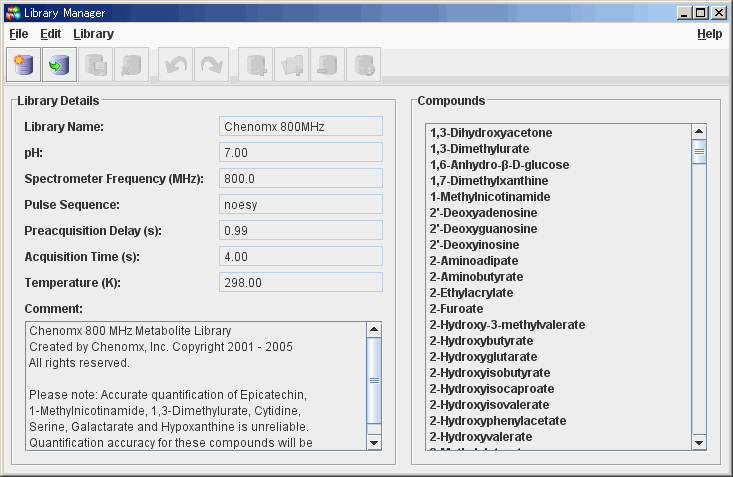This screenshot has width=733, height=477.
Task: Click inside the Comment text area
Action: point(196,386)
